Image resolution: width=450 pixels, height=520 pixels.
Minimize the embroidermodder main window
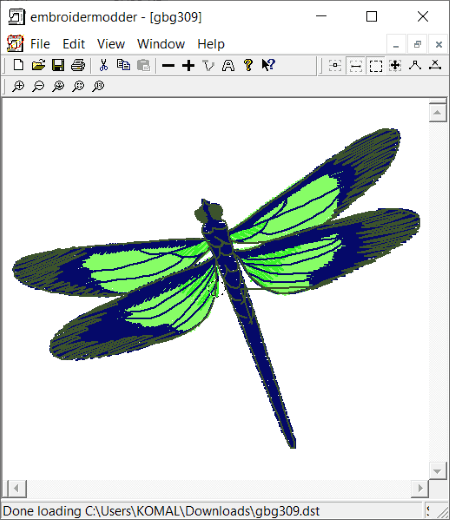(321, 16)
